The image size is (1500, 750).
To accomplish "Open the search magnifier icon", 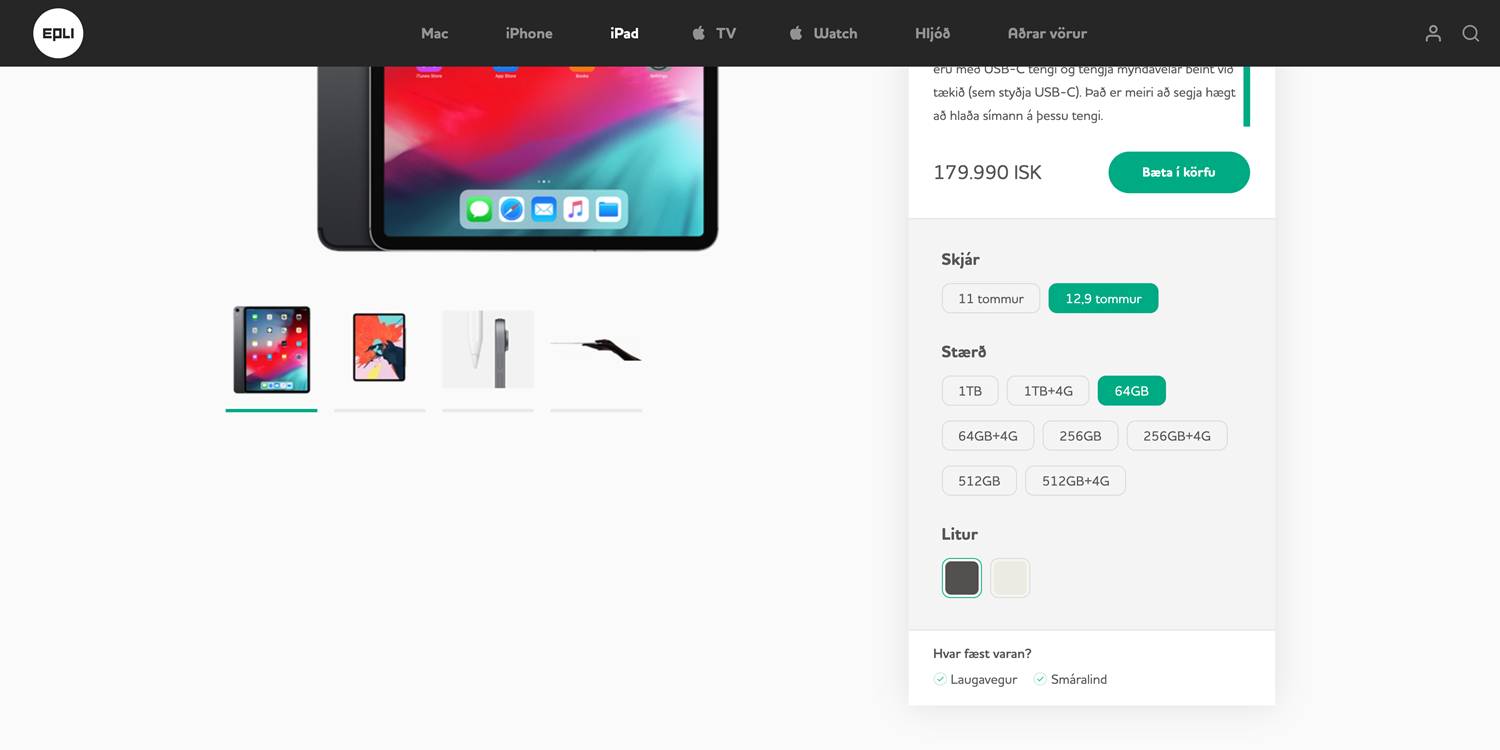I will tap(1471, 33).
